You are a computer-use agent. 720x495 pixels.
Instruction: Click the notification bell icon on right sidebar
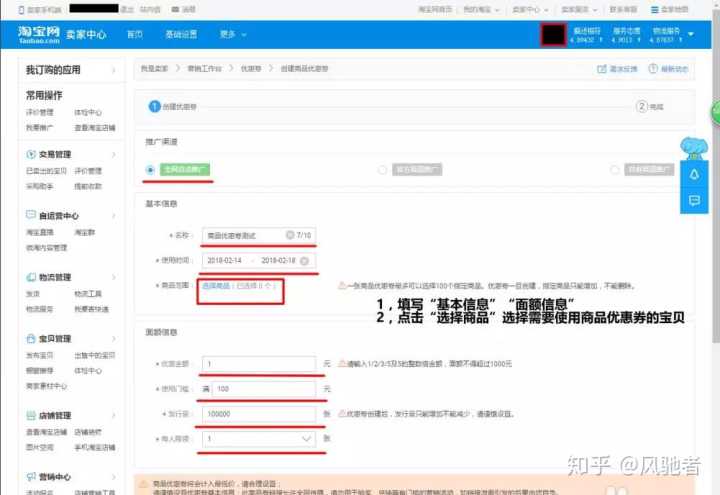(694, 174)
